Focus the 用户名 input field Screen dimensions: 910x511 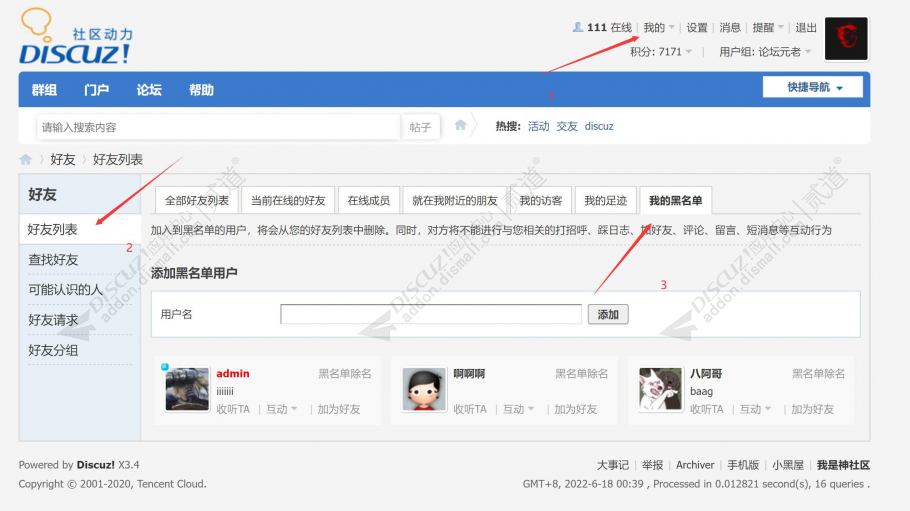[x=431, y=314]
